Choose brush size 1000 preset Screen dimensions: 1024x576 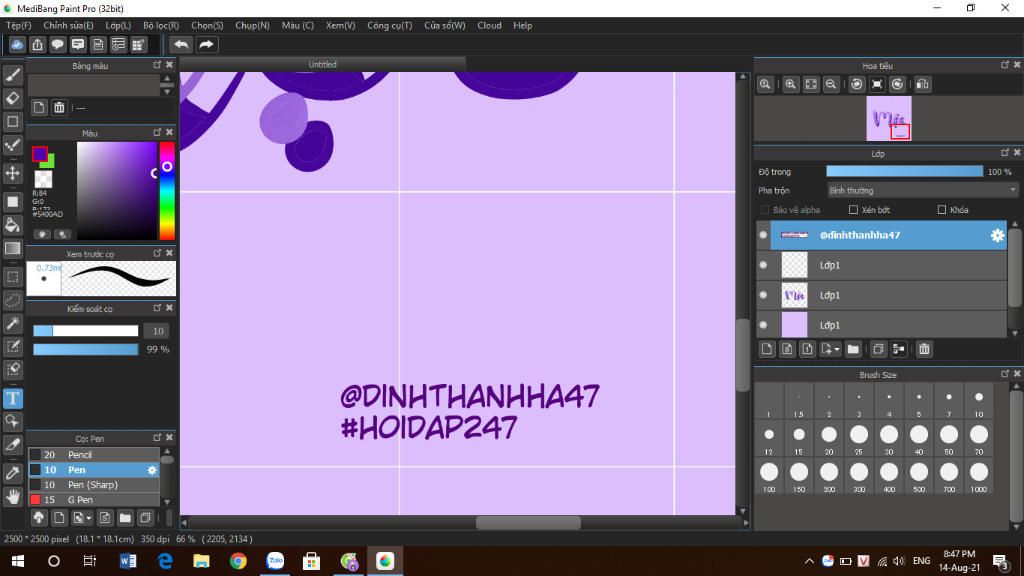tap(978, 475)
